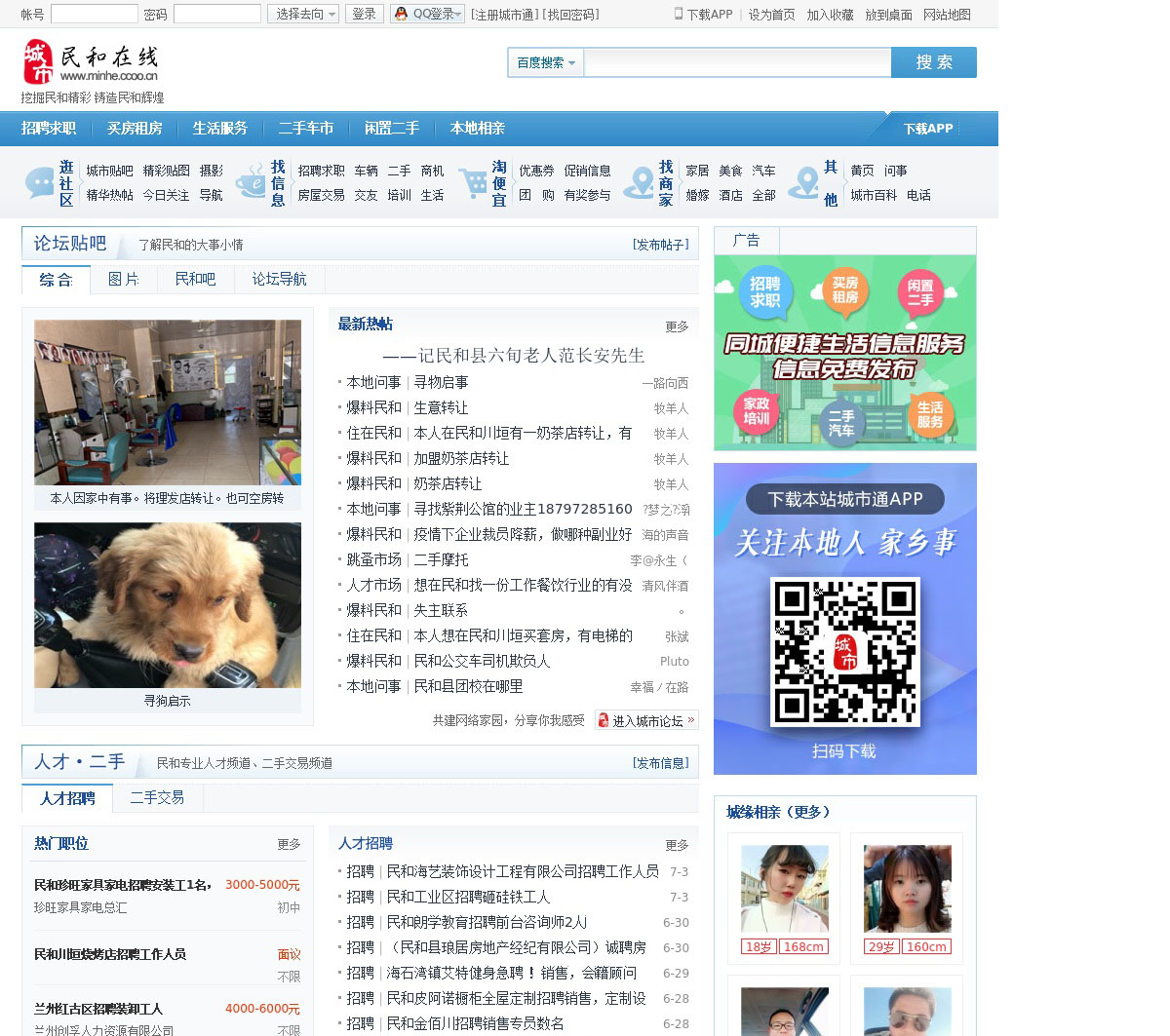This screenshot has height=1036, width=1170.
Task: Click the 发布帖子 link in forum header
Action: (660, 245)
